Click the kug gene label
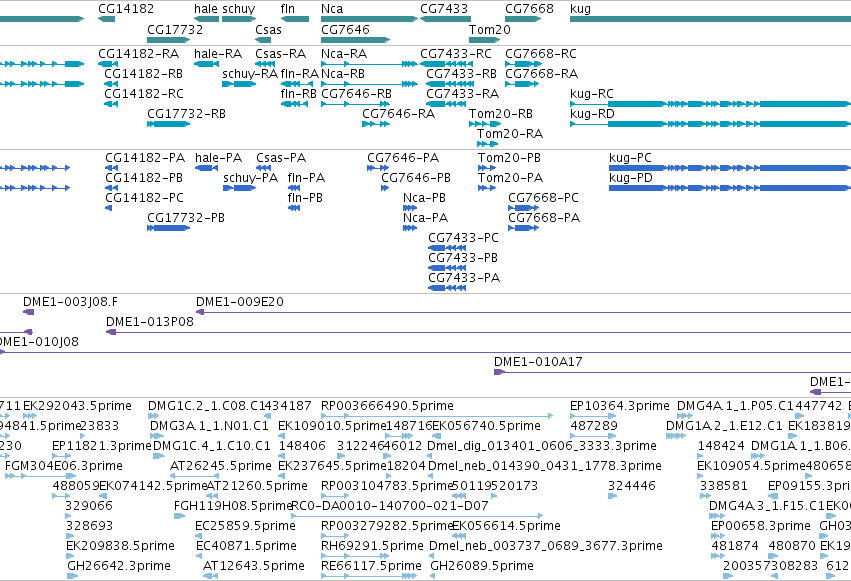Viewport: 851px width, 581px height. tap(581, 9)
